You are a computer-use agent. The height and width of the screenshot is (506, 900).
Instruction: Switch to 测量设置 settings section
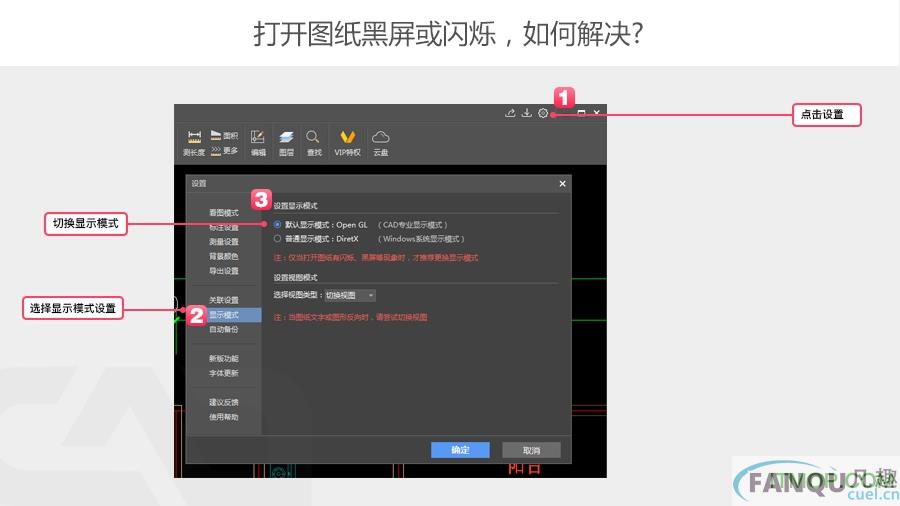click(223, 242)
